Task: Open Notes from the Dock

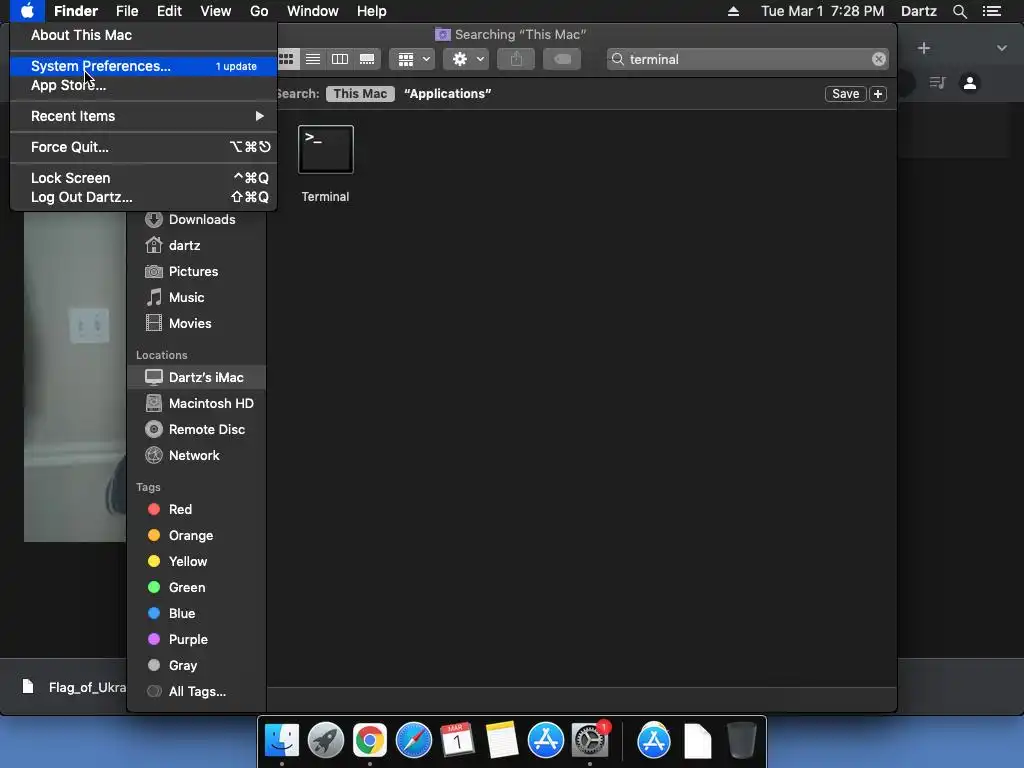Action: (502, 741)
